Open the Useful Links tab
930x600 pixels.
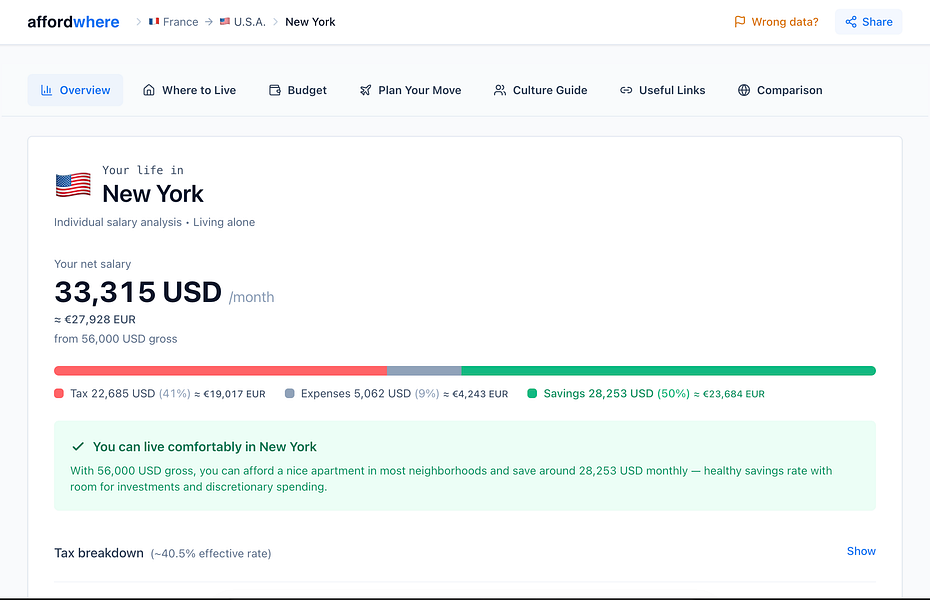663,90
